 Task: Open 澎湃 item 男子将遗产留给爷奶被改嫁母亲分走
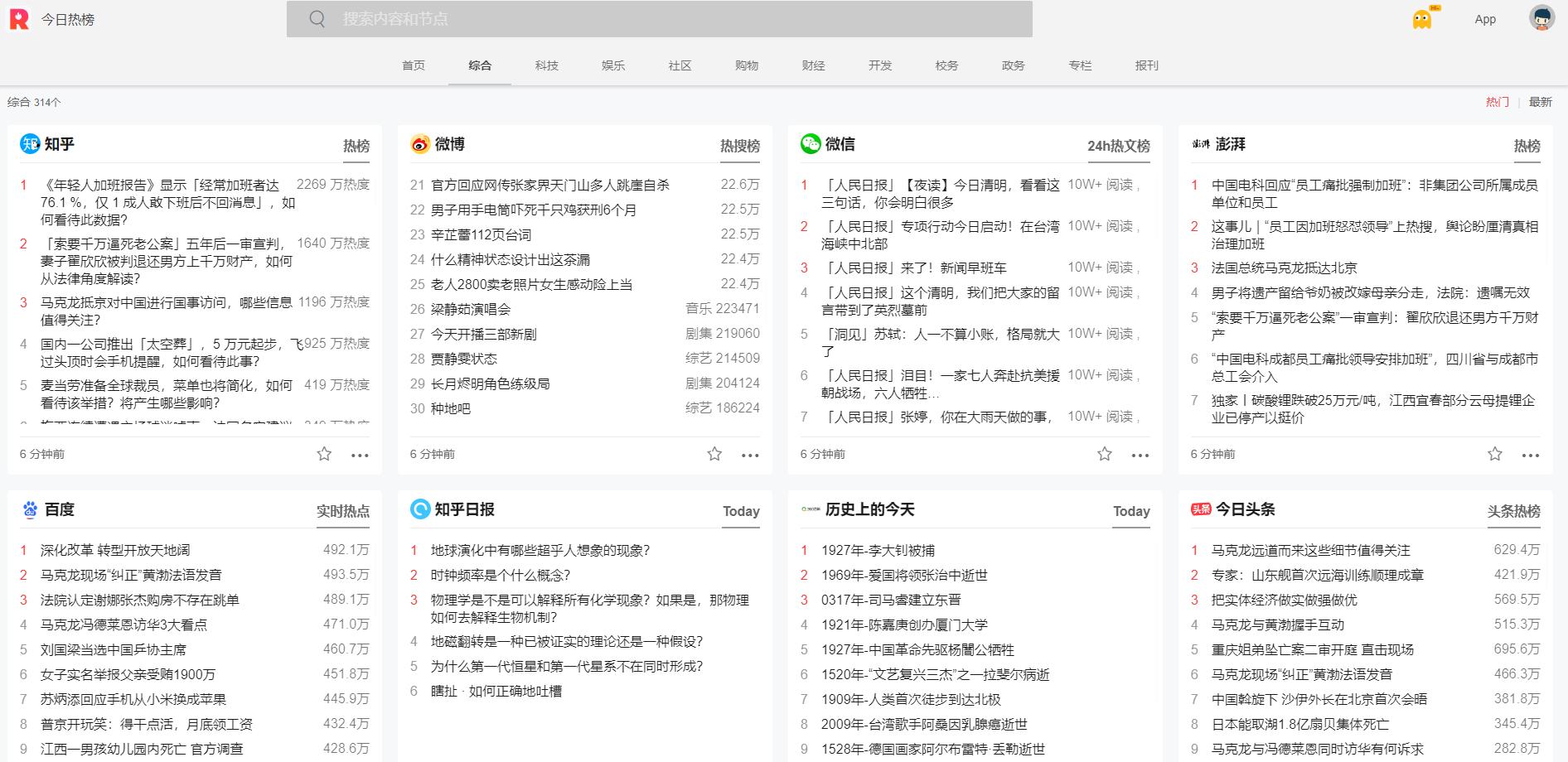coord(1371,293)
